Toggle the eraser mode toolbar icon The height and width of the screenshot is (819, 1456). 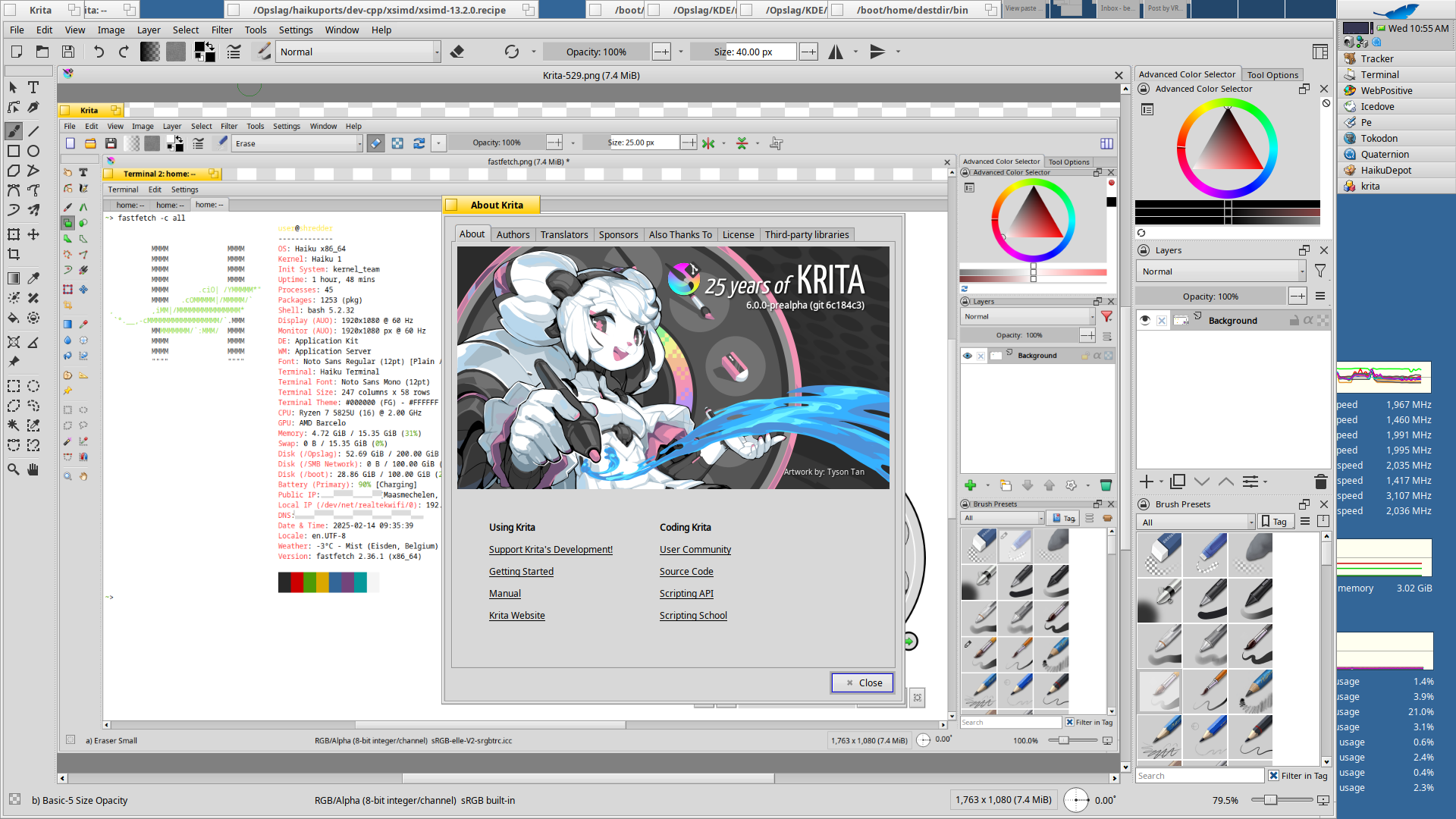click(x=457, y=52)
